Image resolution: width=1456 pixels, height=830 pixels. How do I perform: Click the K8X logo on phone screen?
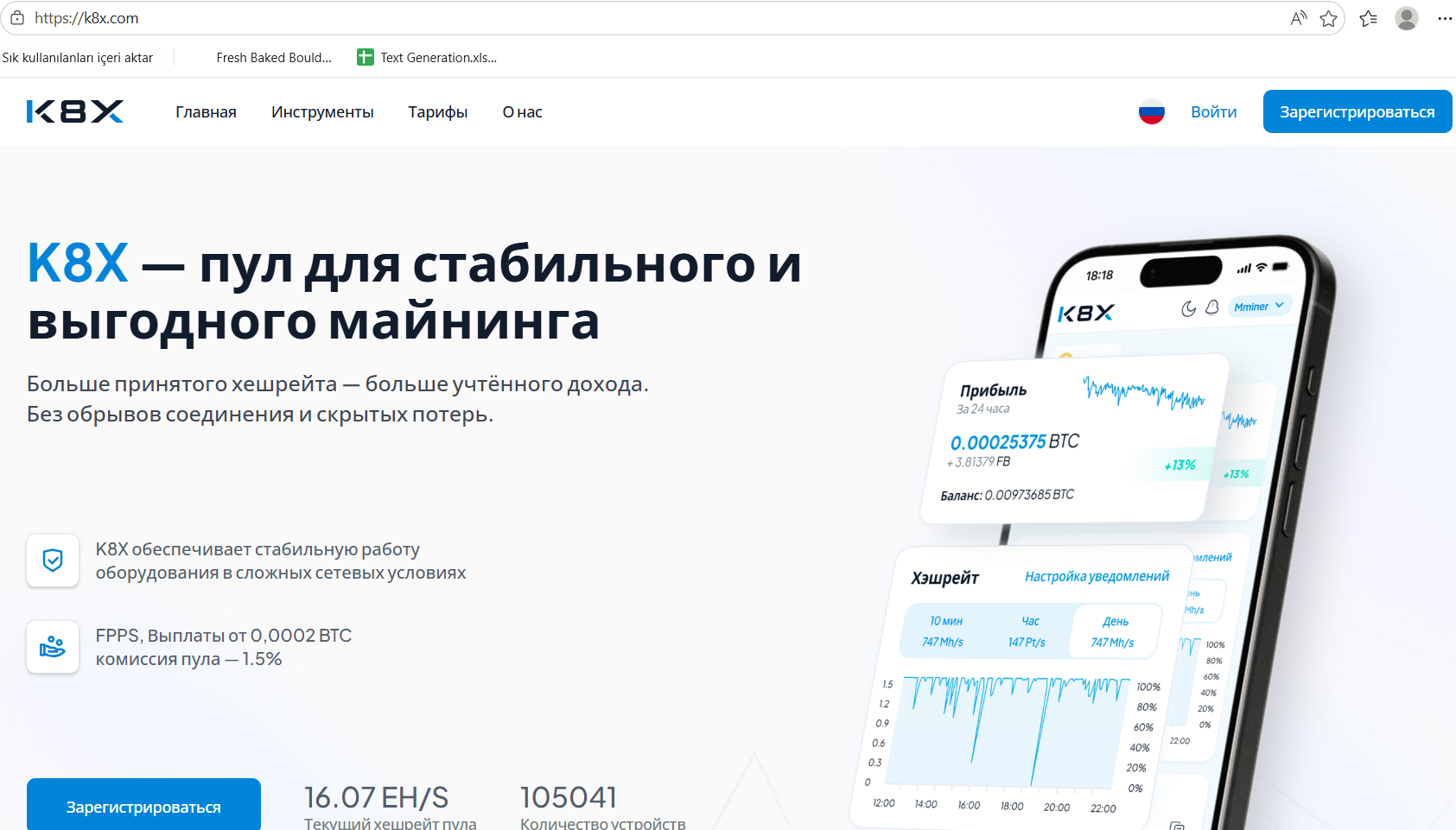(x=1086, y=313)
